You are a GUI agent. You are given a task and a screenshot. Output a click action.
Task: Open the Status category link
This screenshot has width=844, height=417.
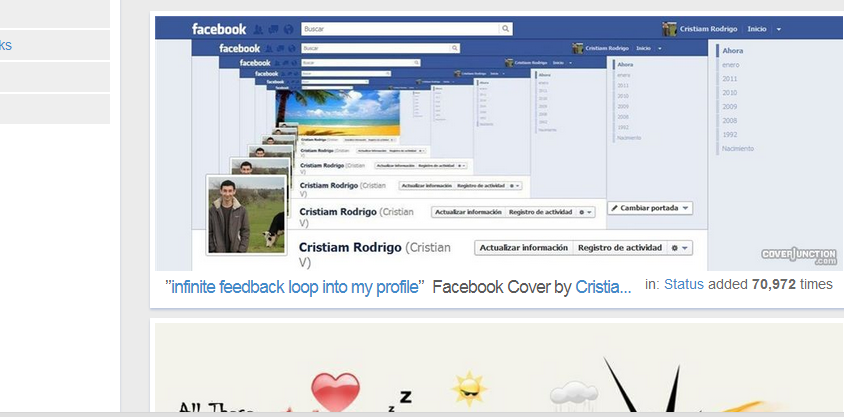pyautogui.click(x=684, y=284)
